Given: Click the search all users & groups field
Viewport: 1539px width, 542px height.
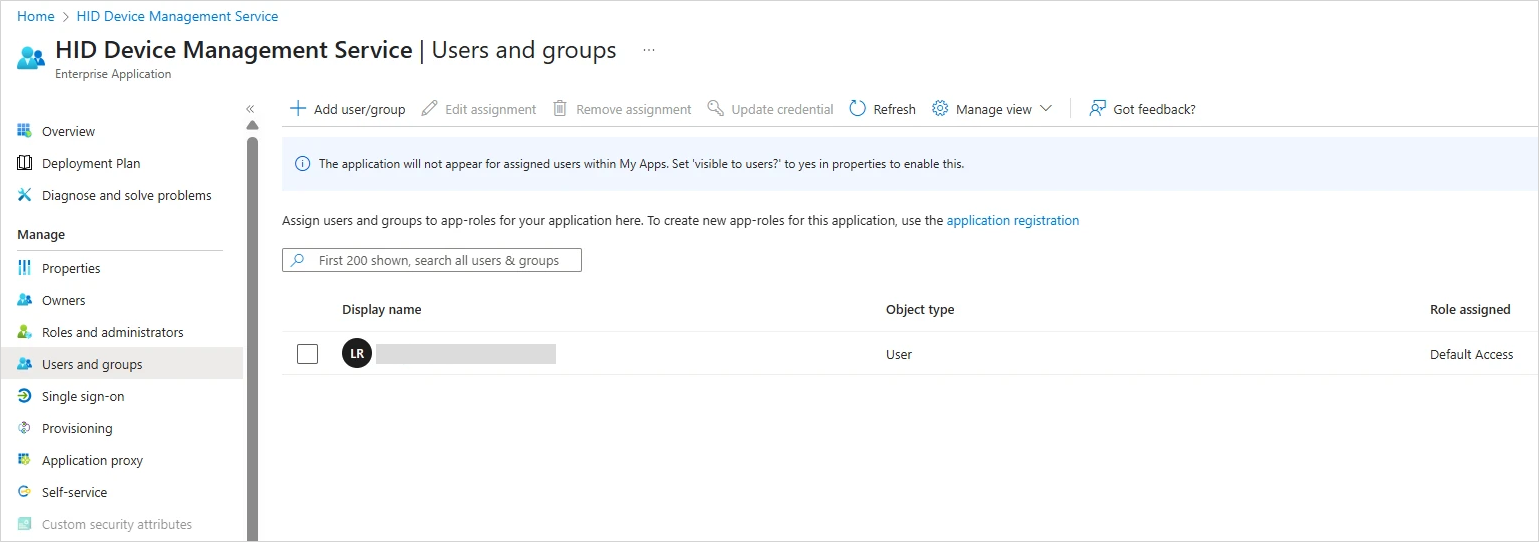Looking at the screenshot, I should point(440,260).
